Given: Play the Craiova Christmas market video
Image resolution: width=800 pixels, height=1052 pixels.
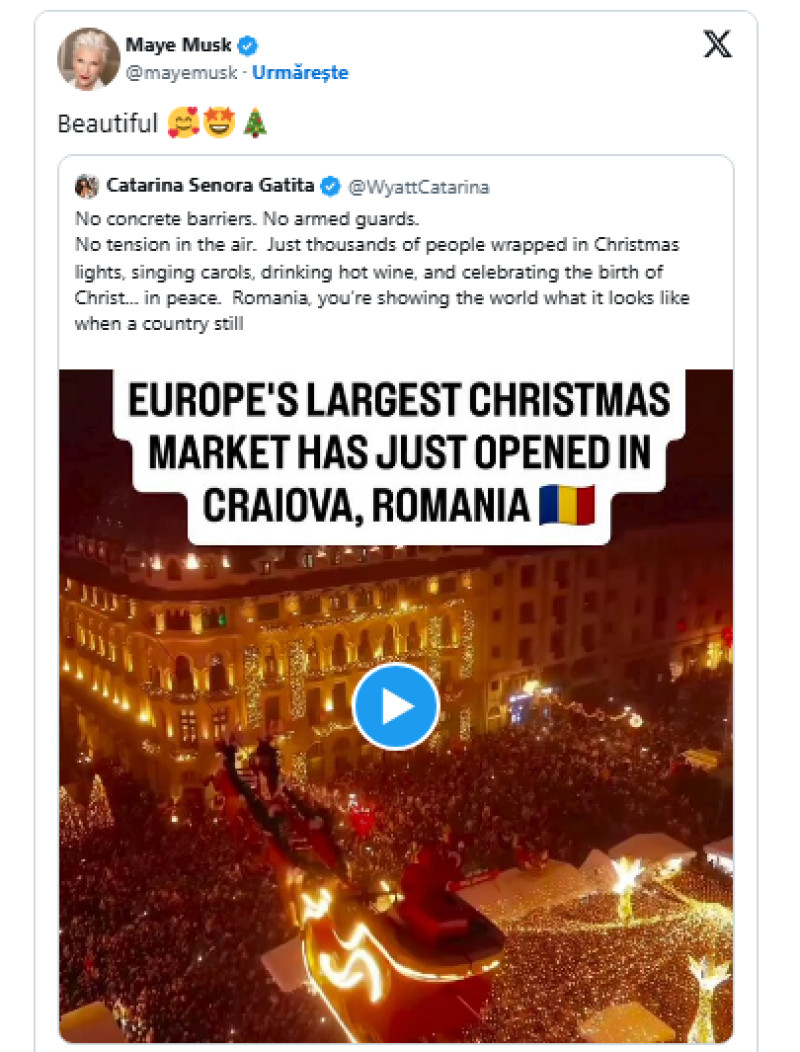Looking at the screenshot, I should (396, 706).
